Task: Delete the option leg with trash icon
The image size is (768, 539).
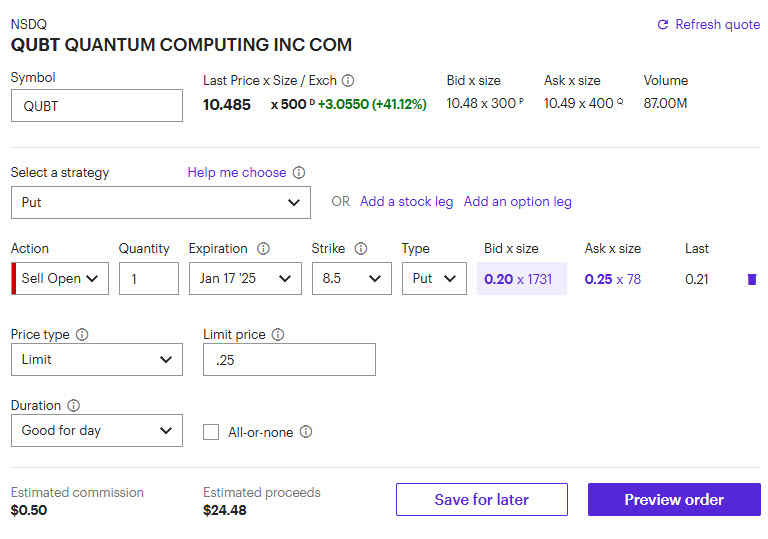Action: click(x=752, y=279)
